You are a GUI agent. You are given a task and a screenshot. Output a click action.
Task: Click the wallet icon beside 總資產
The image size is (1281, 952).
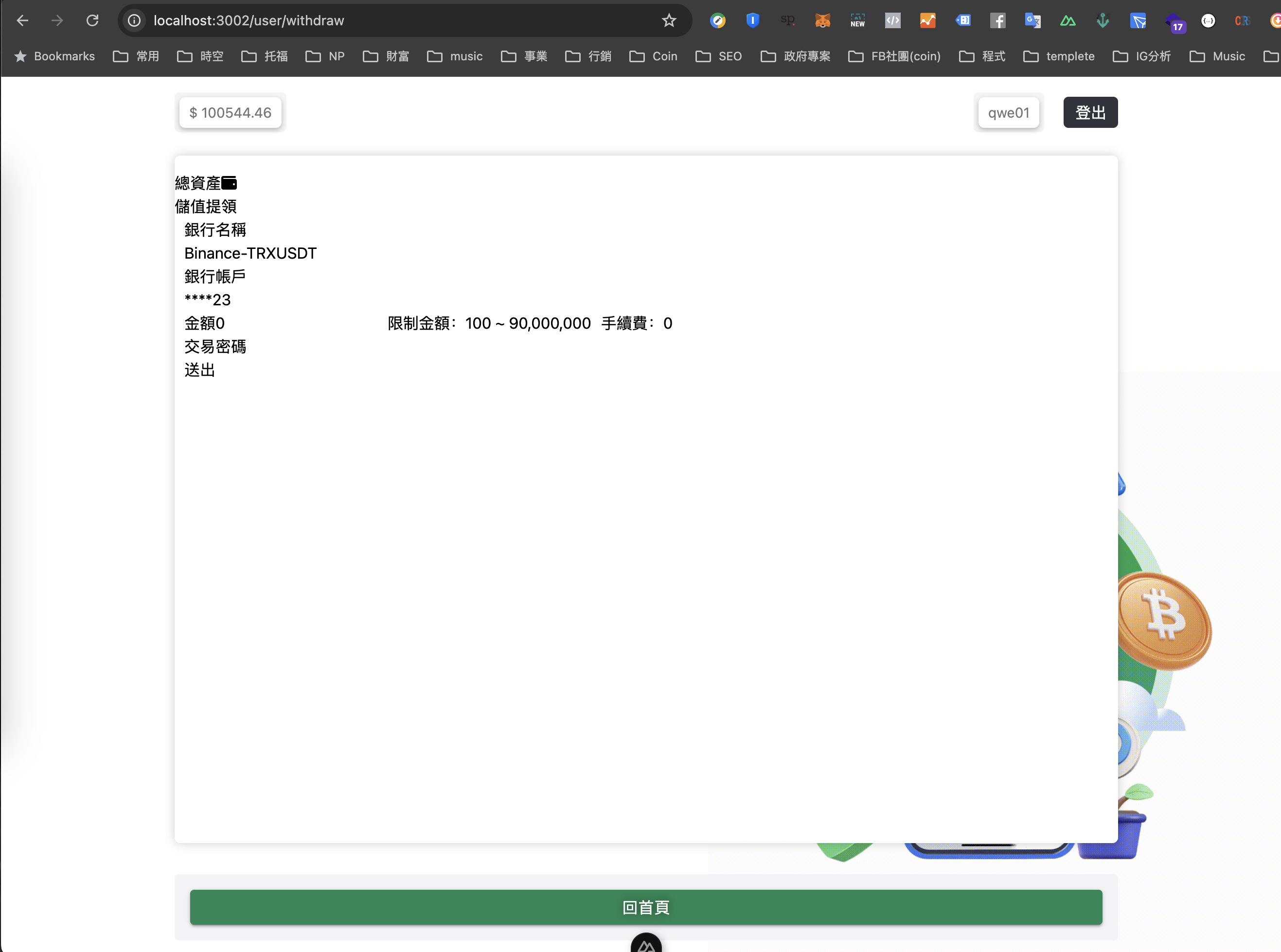230,183
